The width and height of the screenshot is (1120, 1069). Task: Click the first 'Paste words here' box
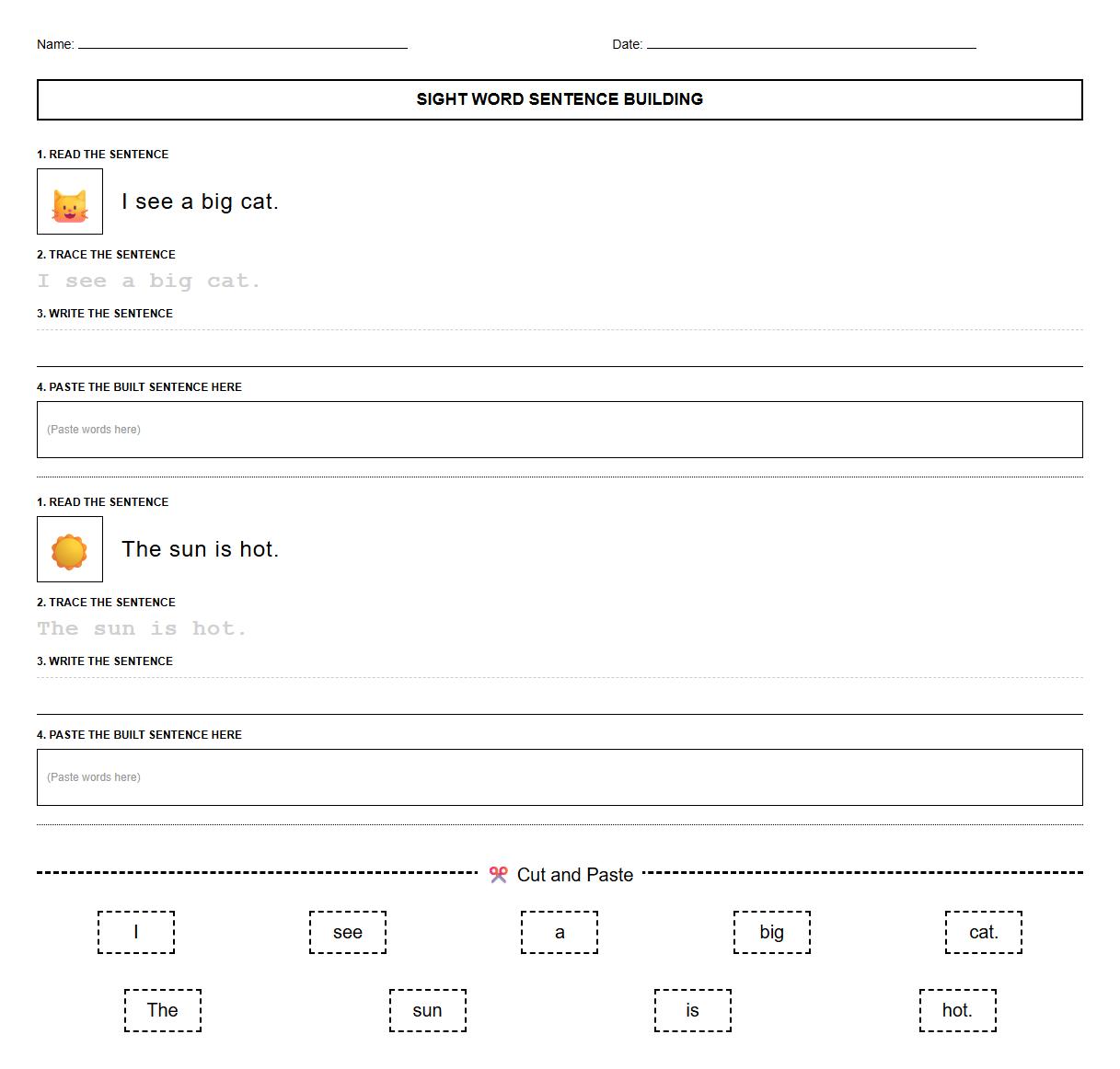click(560, 429)
